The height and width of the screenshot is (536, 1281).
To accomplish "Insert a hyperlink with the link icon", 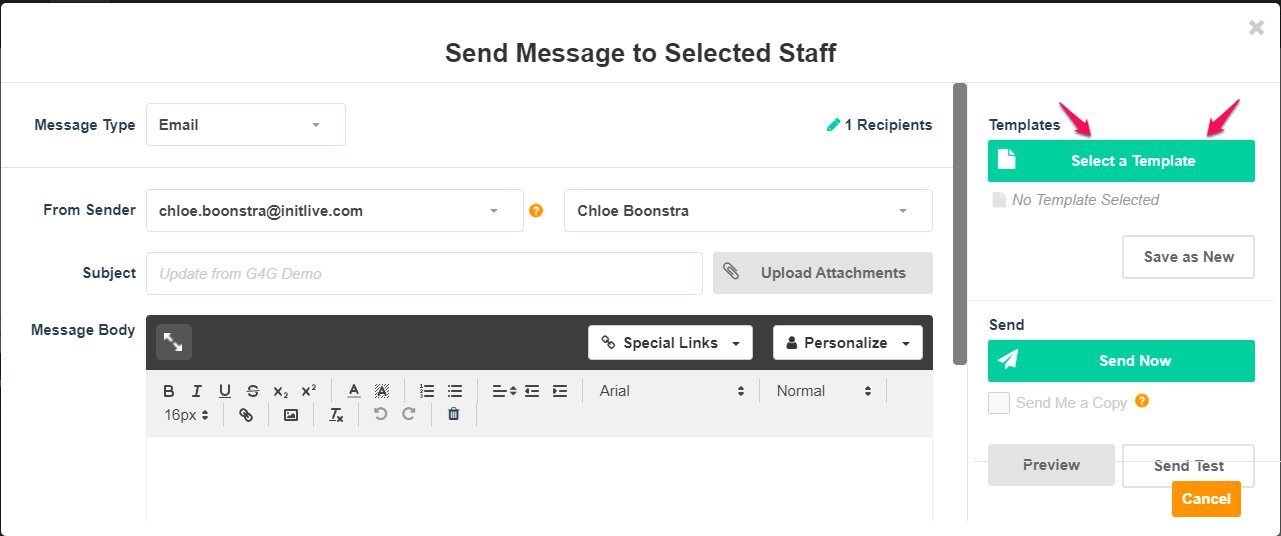I will pyautogui.click(x=246, y=415).
